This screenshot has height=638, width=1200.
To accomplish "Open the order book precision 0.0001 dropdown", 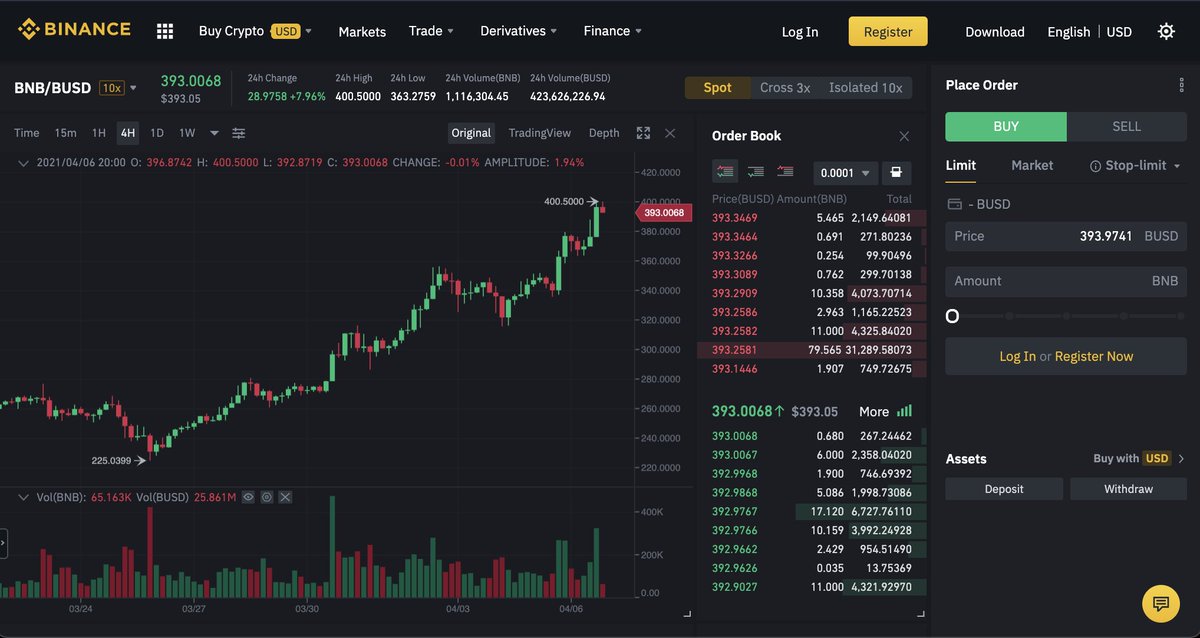I will pos(845,172).
